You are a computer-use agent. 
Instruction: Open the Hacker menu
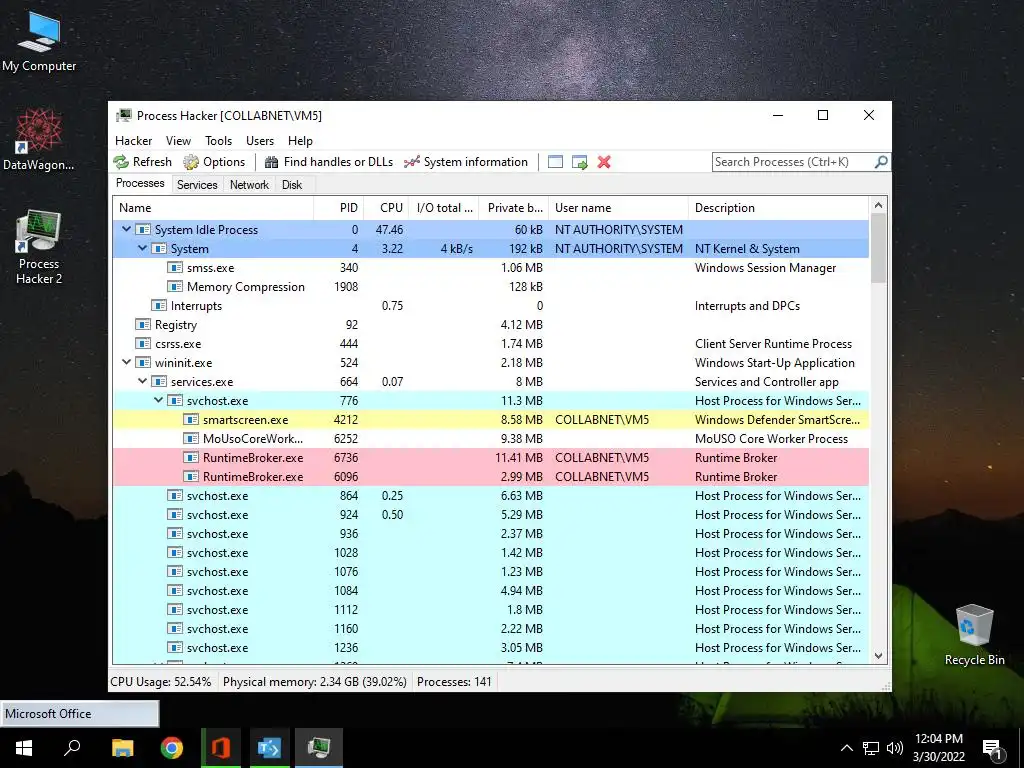click(x=133, y=140)
